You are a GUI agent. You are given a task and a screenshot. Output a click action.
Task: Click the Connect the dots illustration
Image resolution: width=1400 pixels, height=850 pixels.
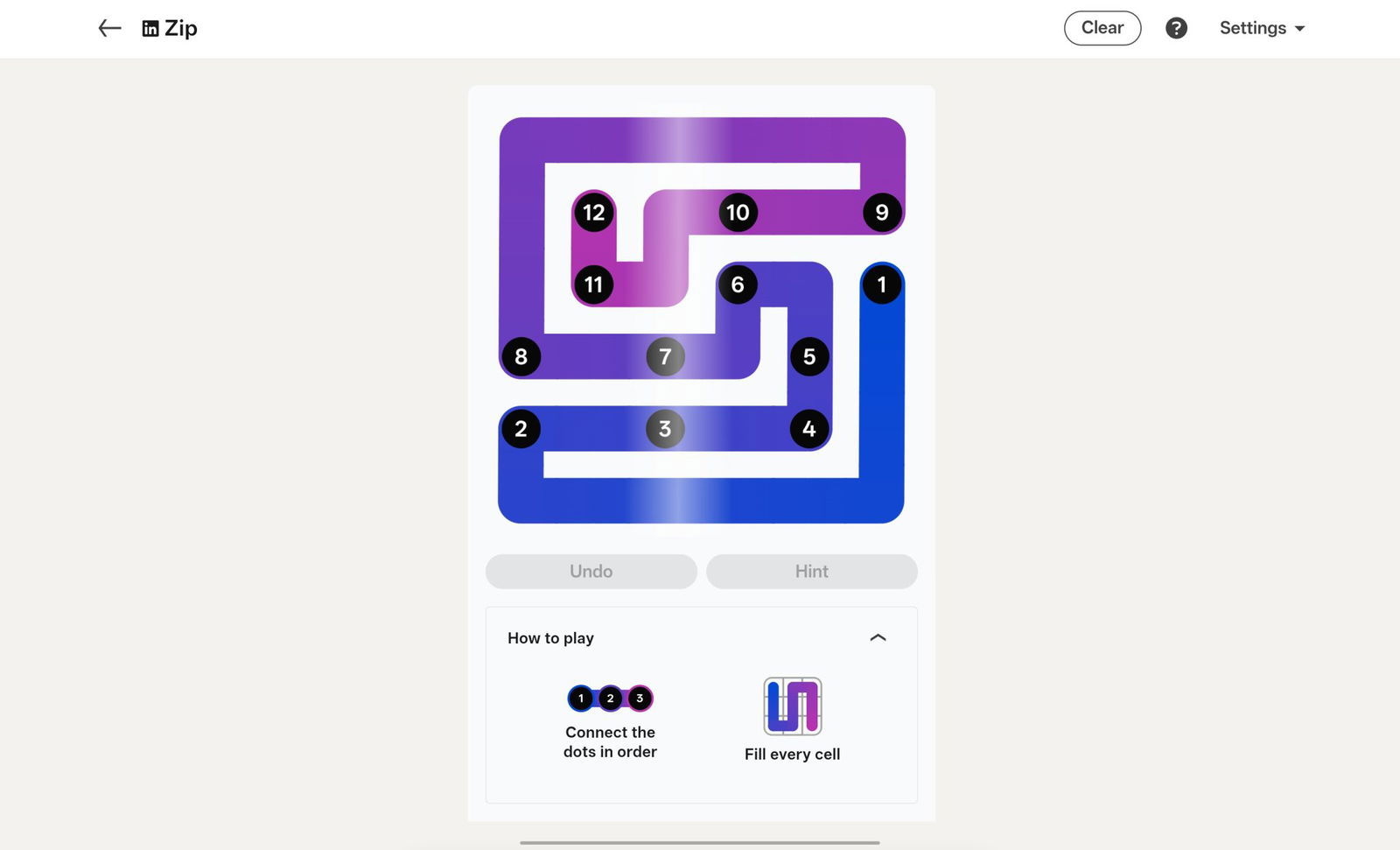(610, 699)
